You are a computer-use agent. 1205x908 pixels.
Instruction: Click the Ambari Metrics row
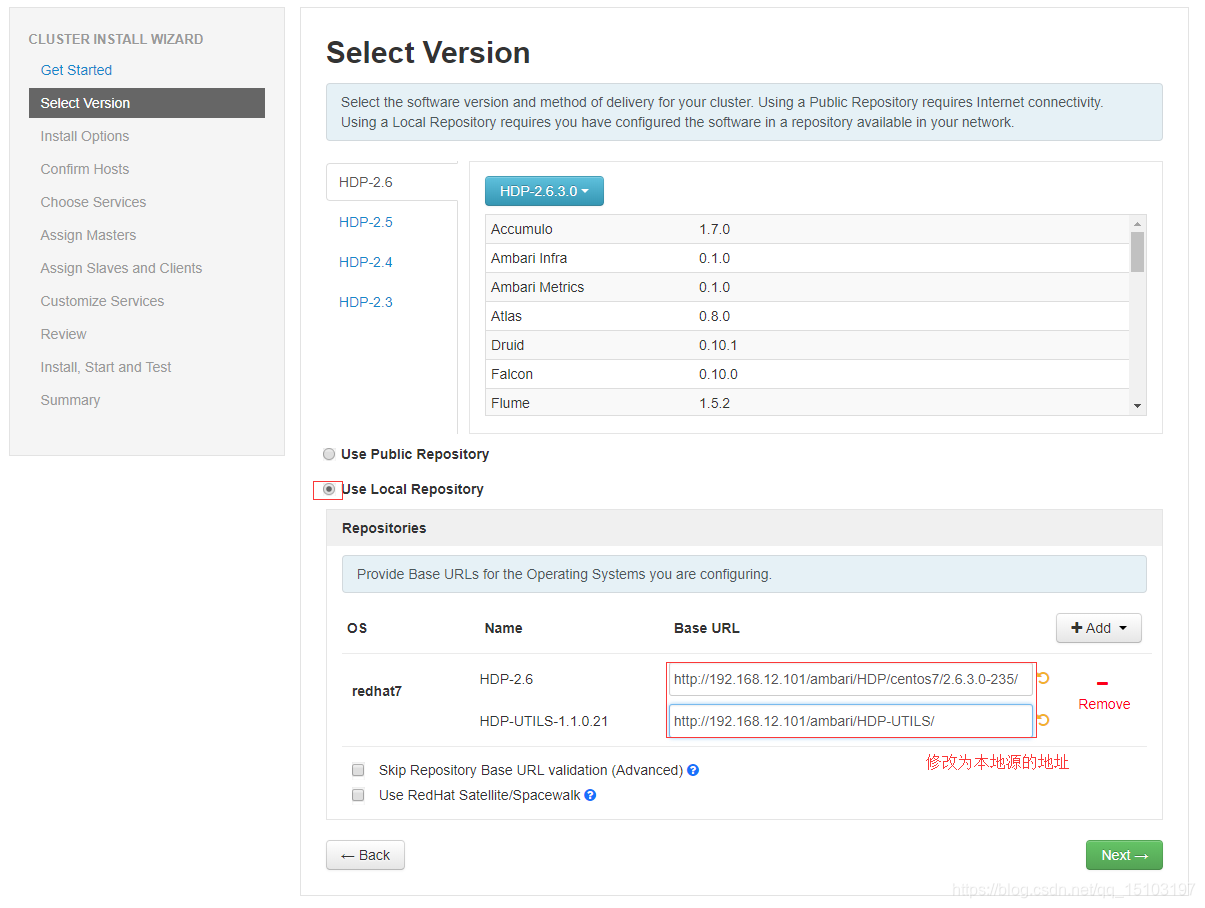[x=807, y=287]
